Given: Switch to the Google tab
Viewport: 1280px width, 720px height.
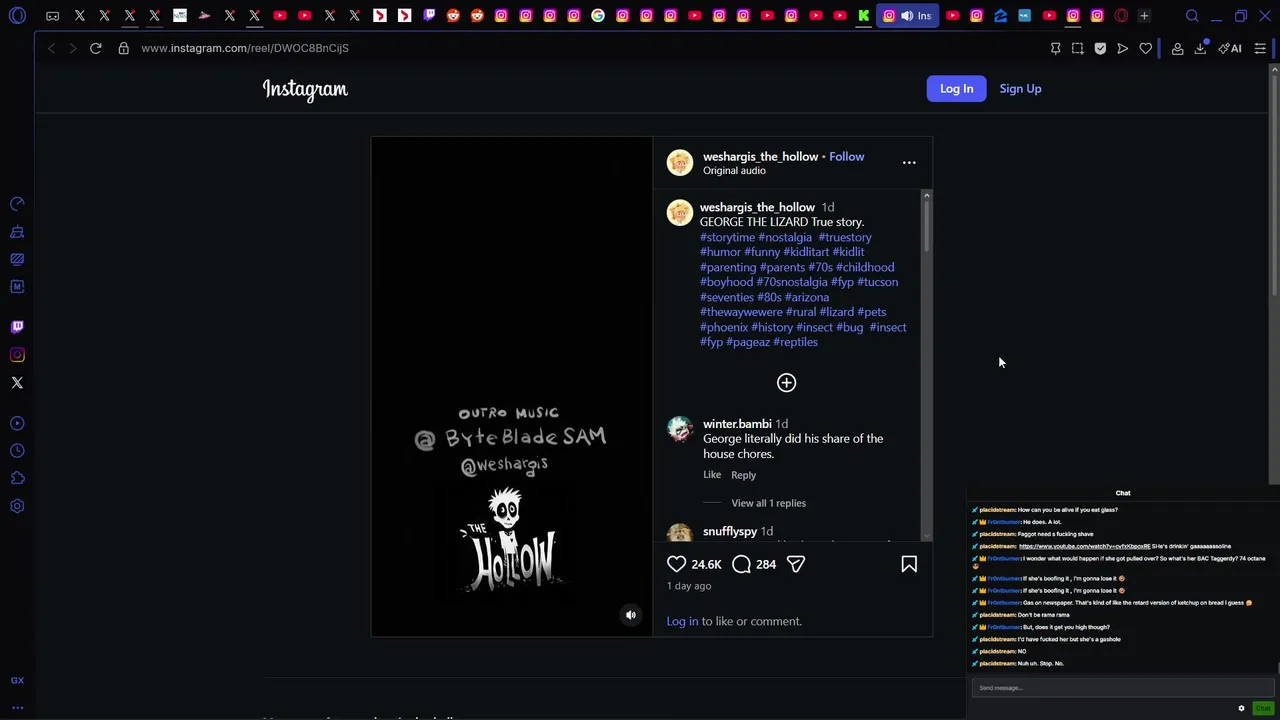Looking at the screenshot, I should coord(598,16).
